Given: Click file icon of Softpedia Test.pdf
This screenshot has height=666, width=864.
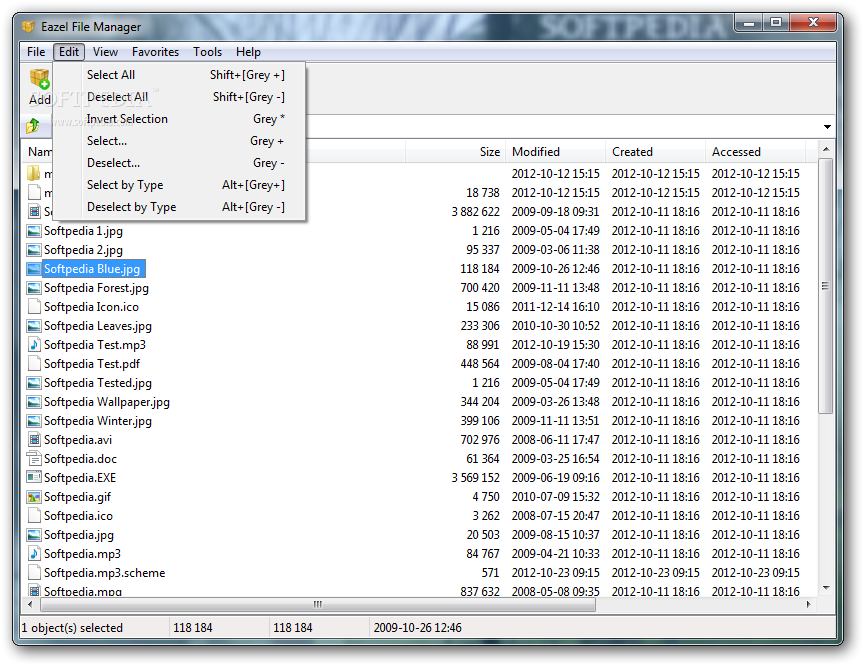Looking at the screenshot, I should coord(34,364).
